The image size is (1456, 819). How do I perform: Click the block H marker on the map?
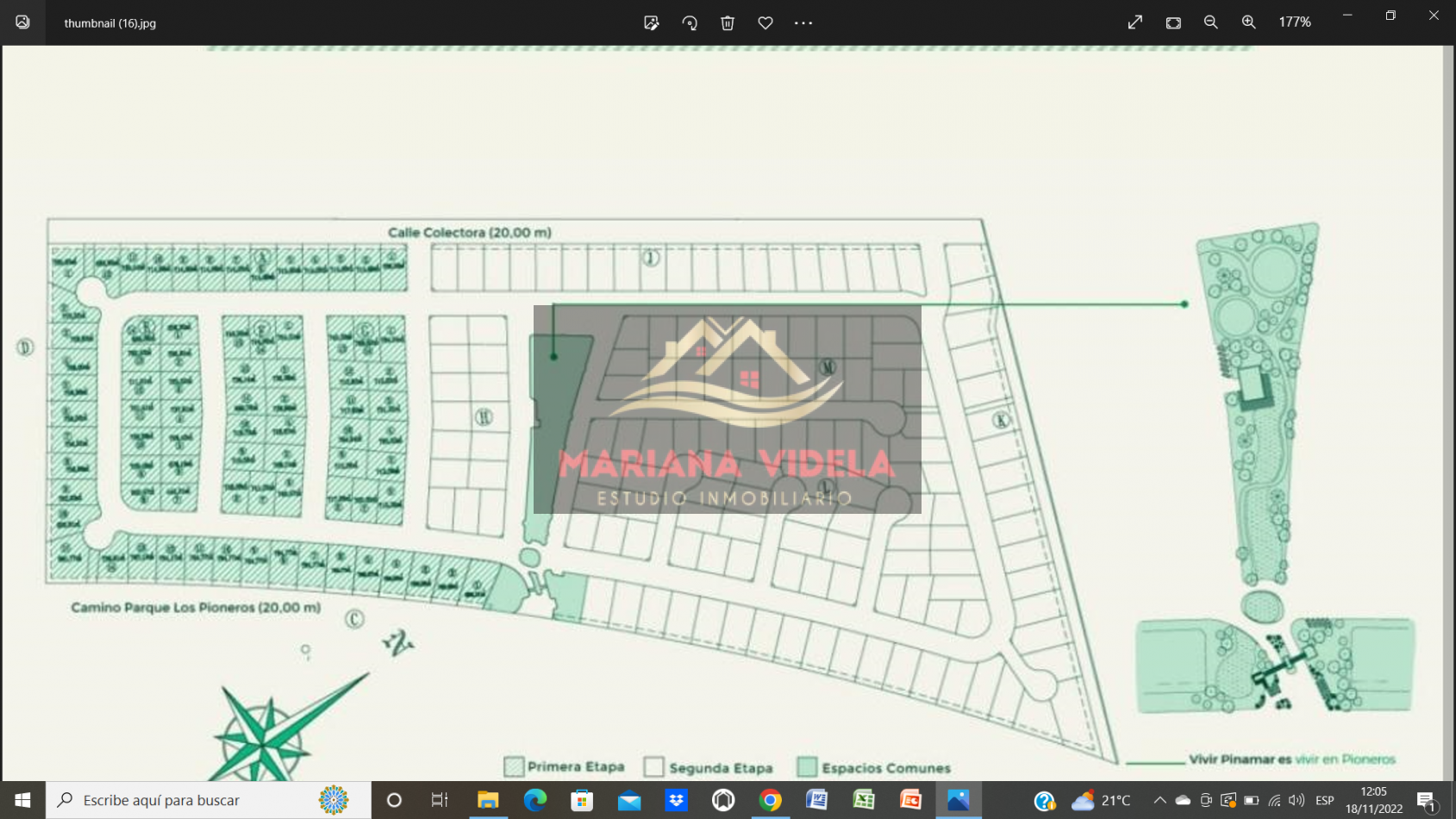(x=484, y=417)
